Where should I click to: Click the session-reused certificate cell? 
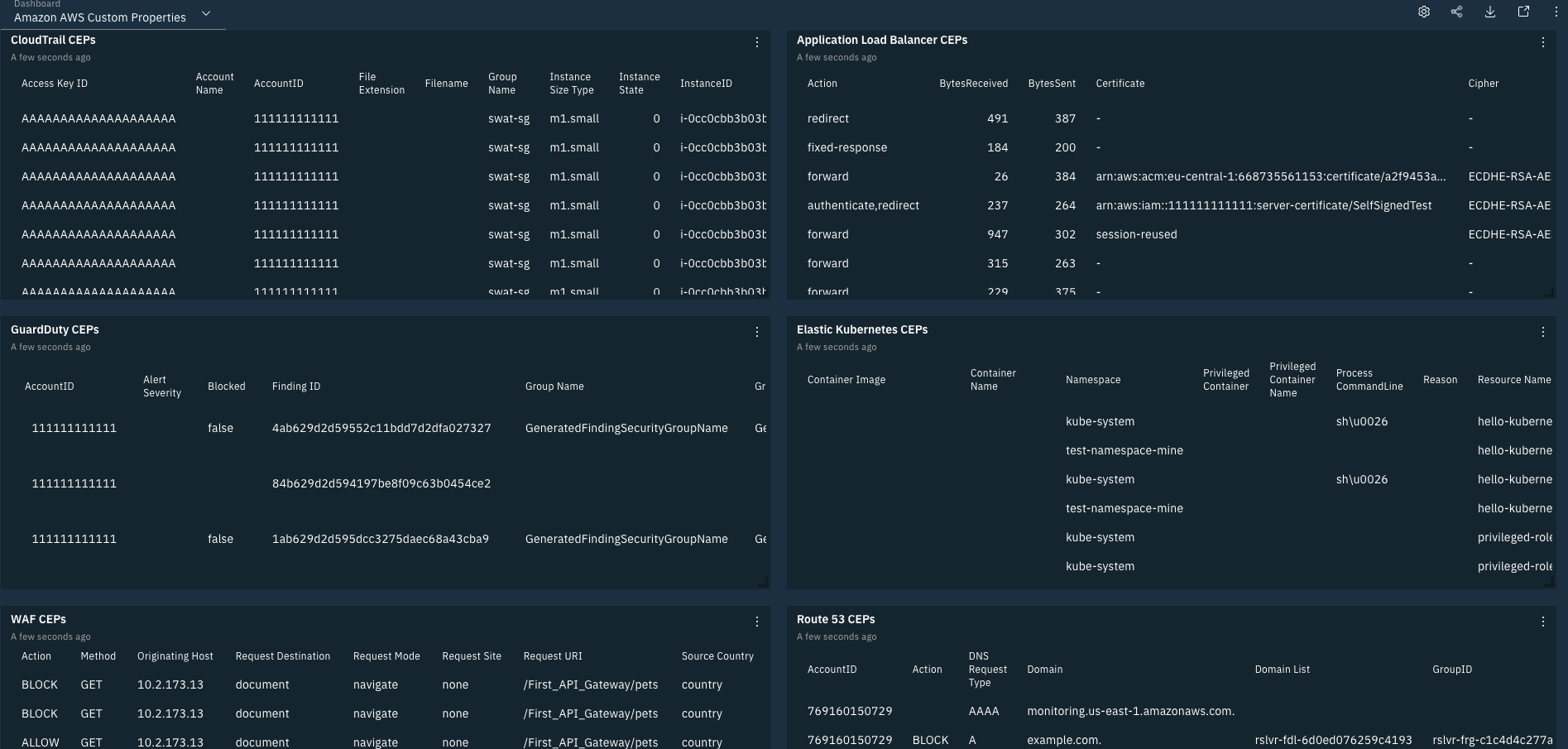pyautogui.click(x=1136, y=234)
